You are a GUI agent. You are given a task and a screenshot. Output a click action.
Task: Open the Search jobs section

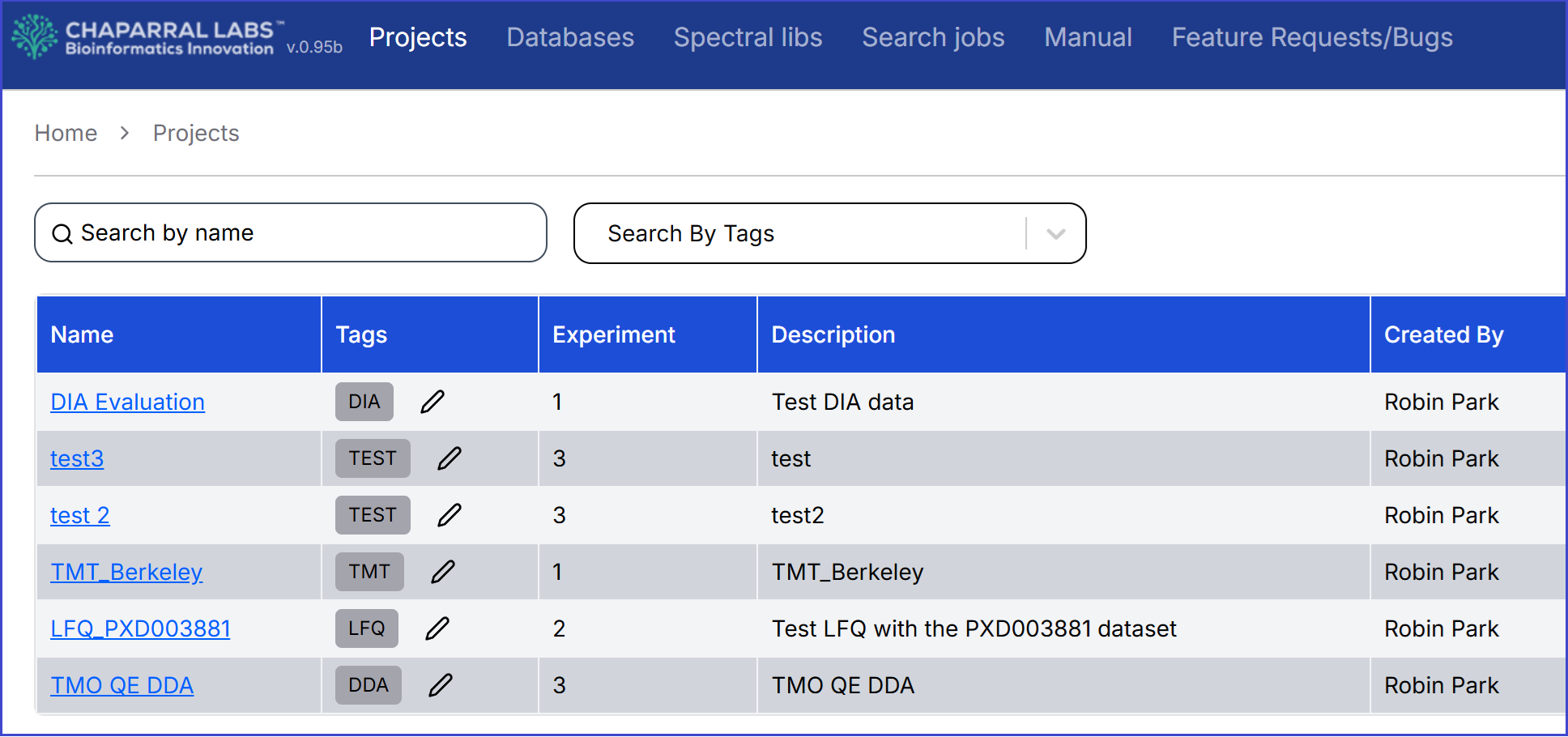tap(933, 37)
